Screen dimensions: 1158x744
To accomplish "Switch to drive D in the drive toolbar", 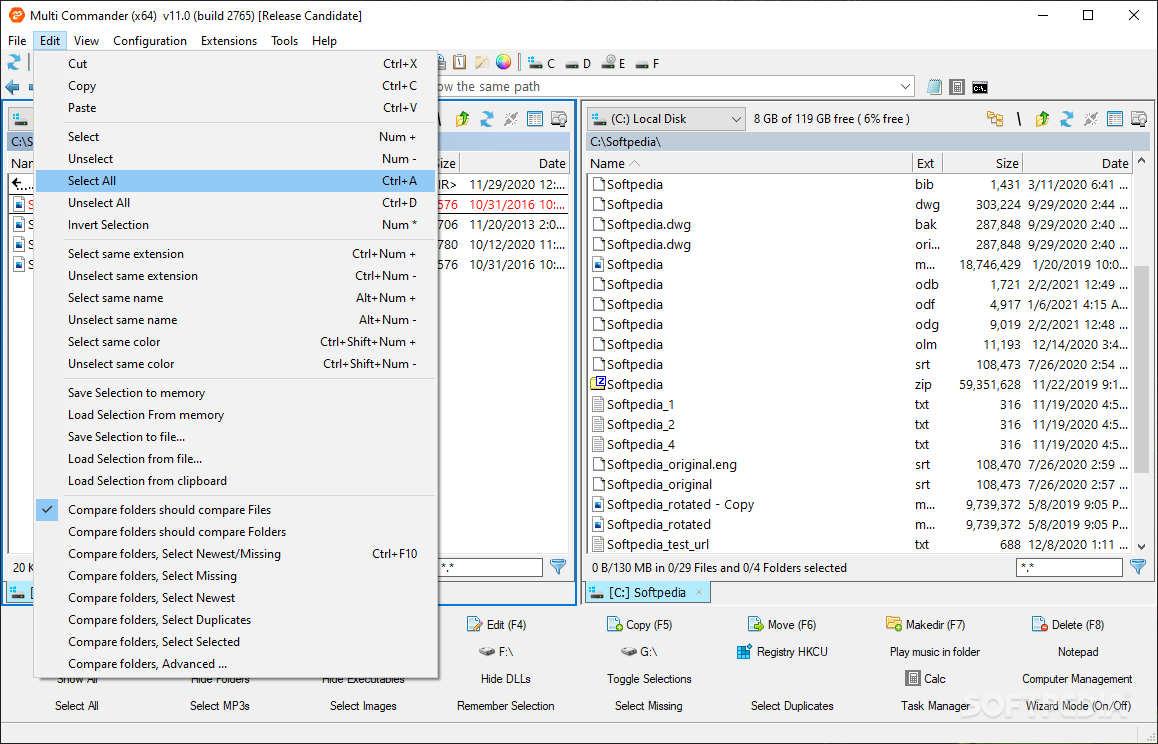I will pyautogui.click(x=578, y=64).
